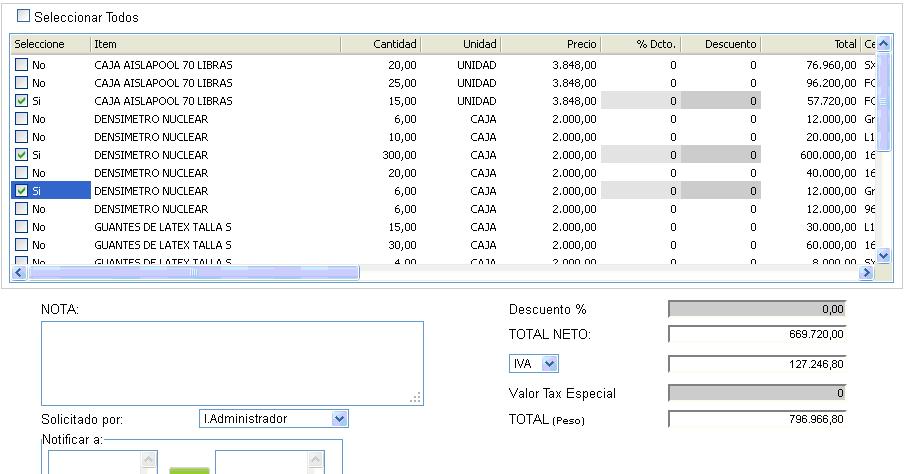Image resolution: width=908 pixels, height=474 pixels.
Task: Check the row with total 96.200,00
Action: click(x=21, y=83)
